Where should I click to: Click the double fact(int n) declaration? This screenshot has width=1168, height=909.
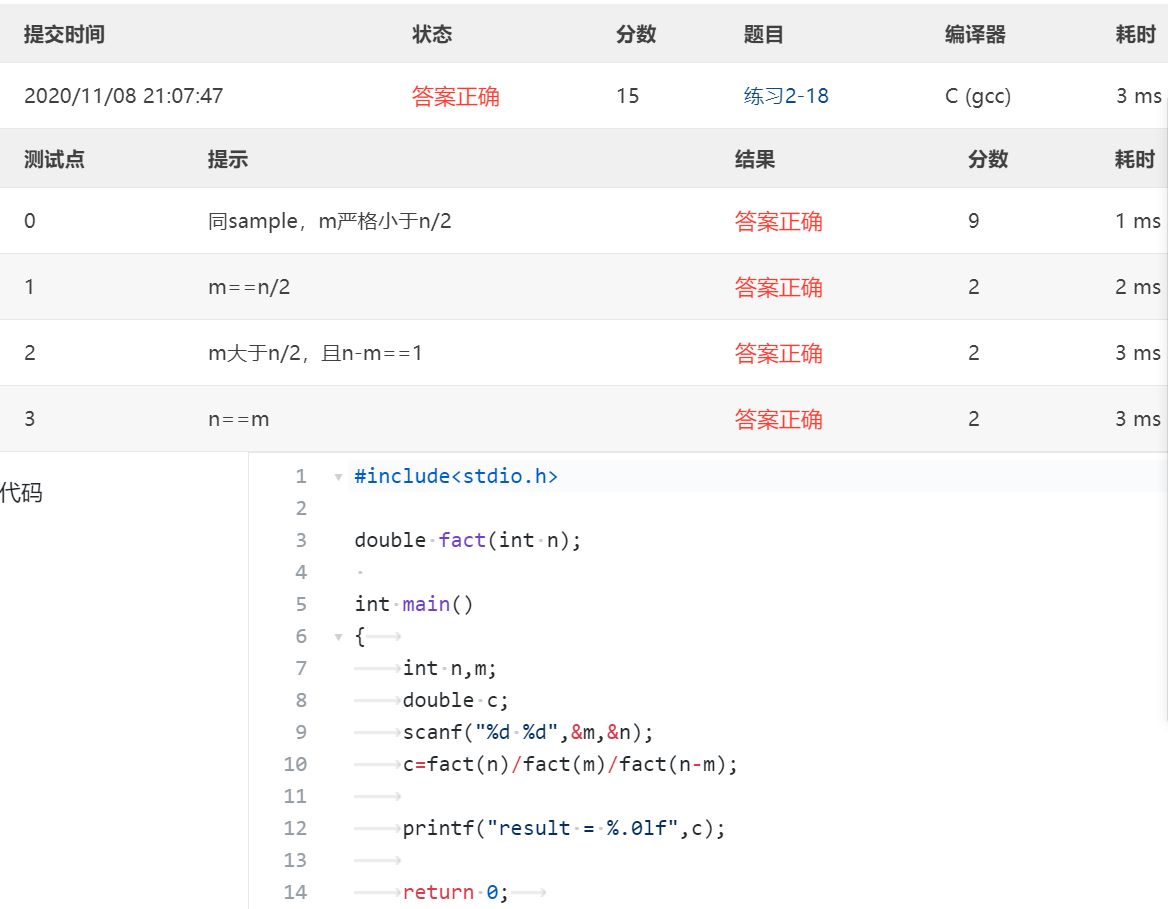pyautogui.click(x=467, y=540)
